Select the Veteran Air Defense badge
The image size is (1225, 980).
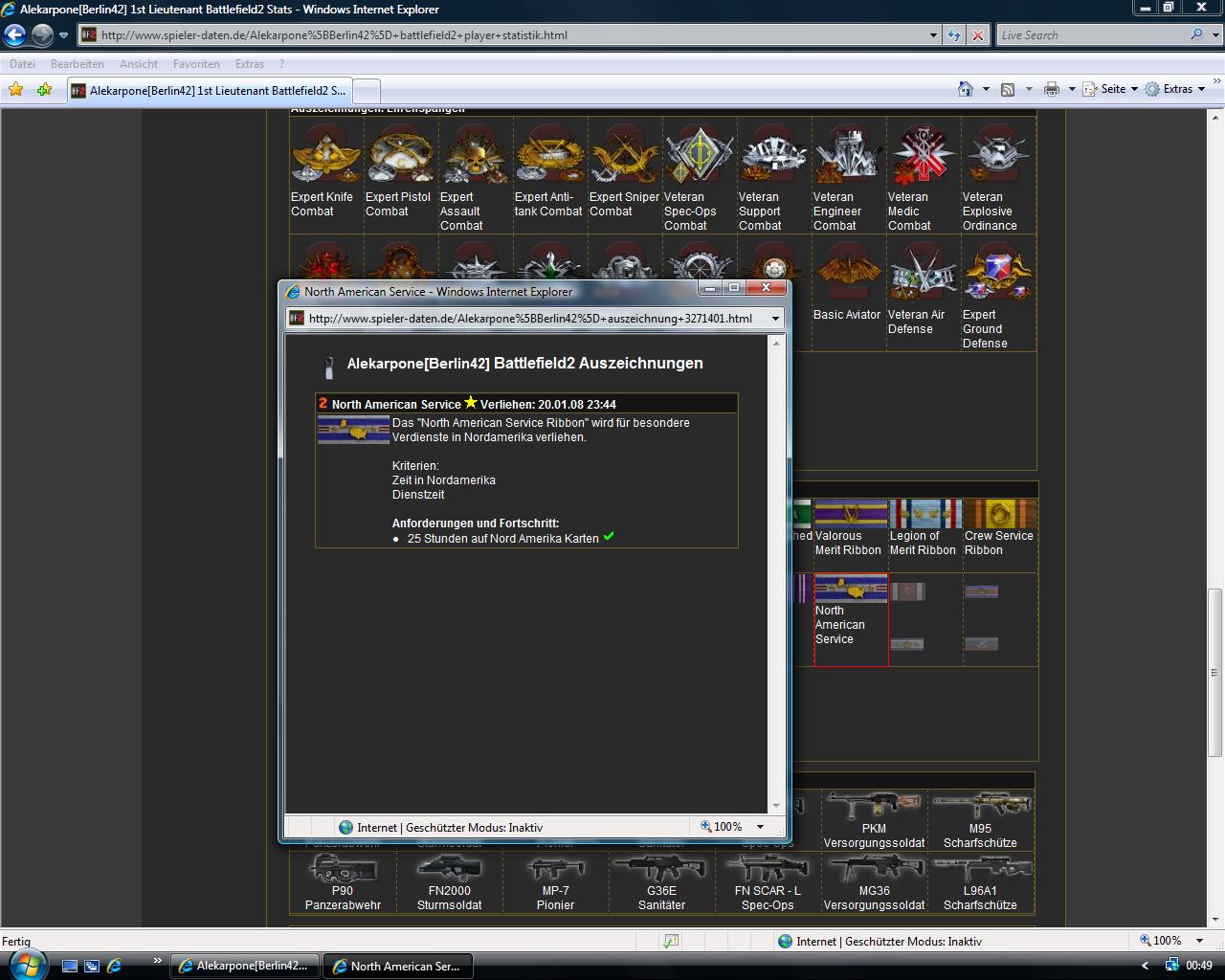click(924, 273)
